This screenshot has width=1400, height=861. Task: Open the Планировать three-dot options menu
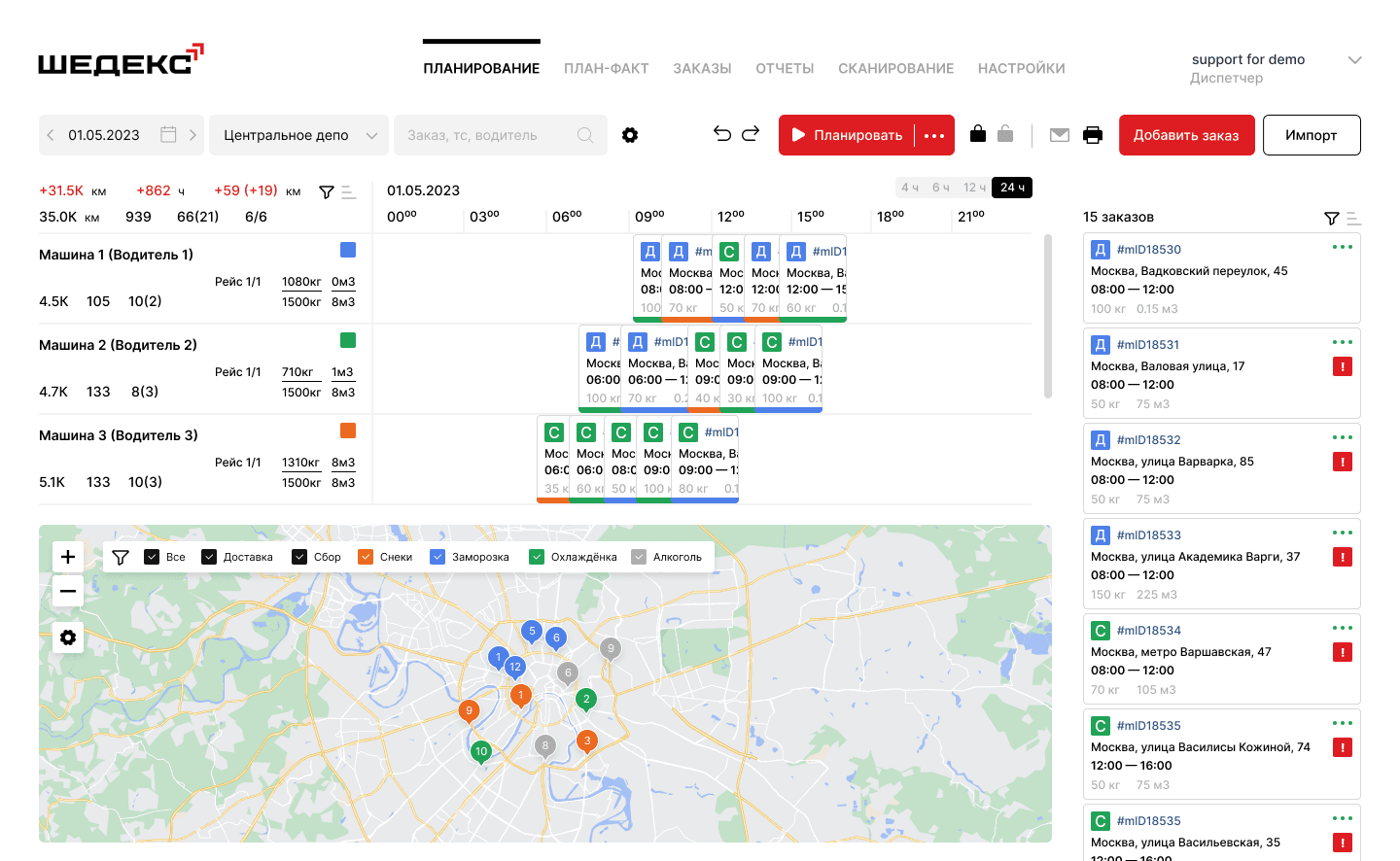[934, 135]
